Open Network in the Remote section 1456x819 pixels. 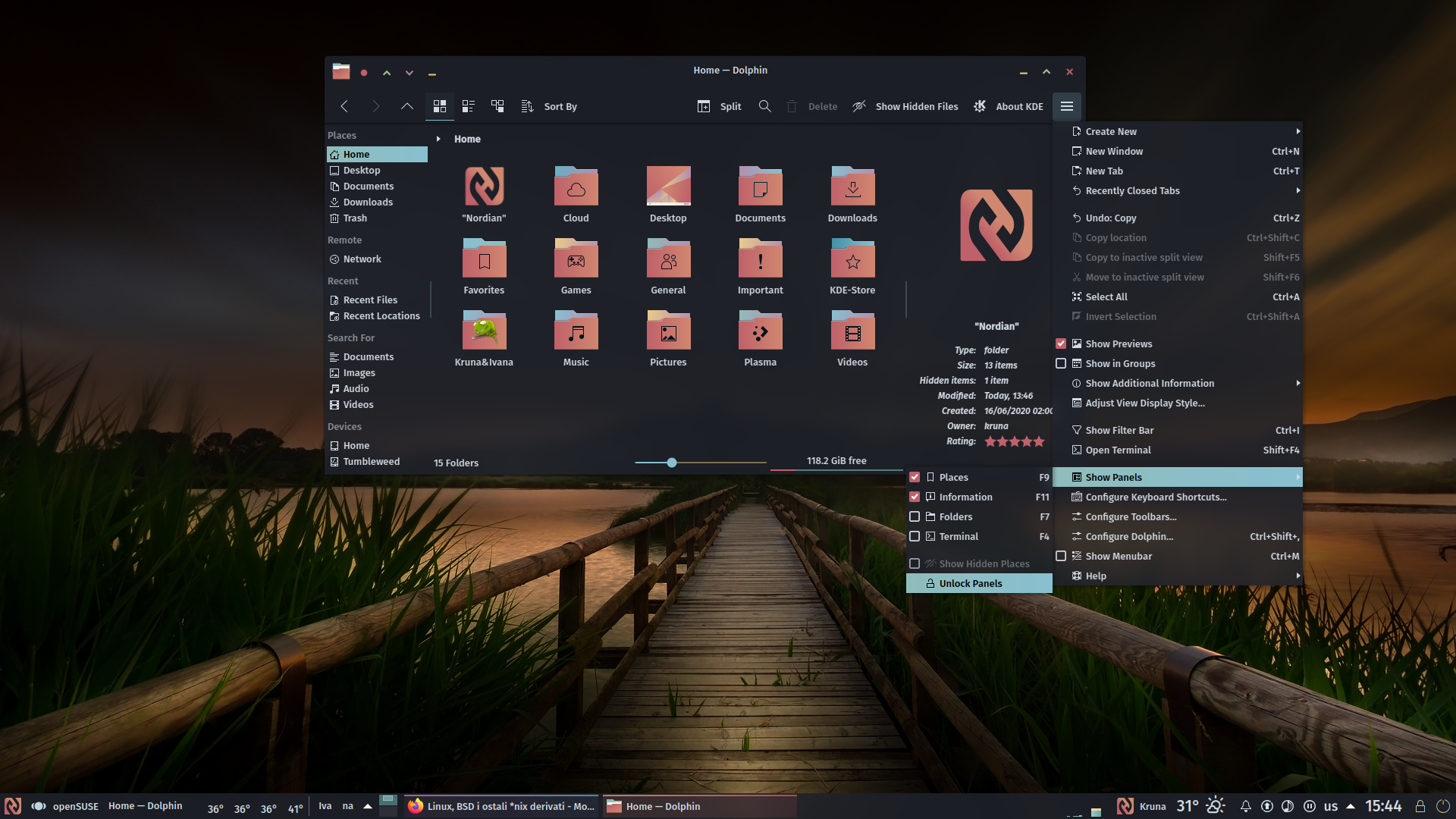tap(377, 259)
